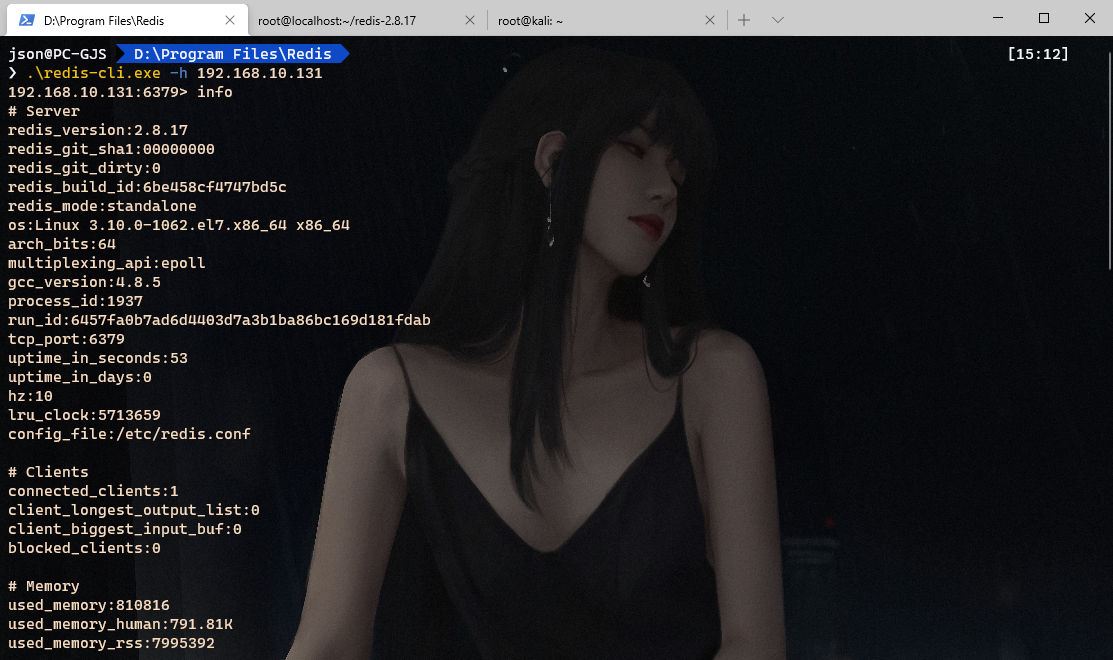
Task: Click the client_biggest_input_buf:0 line
Action: [x=125, y=529]
